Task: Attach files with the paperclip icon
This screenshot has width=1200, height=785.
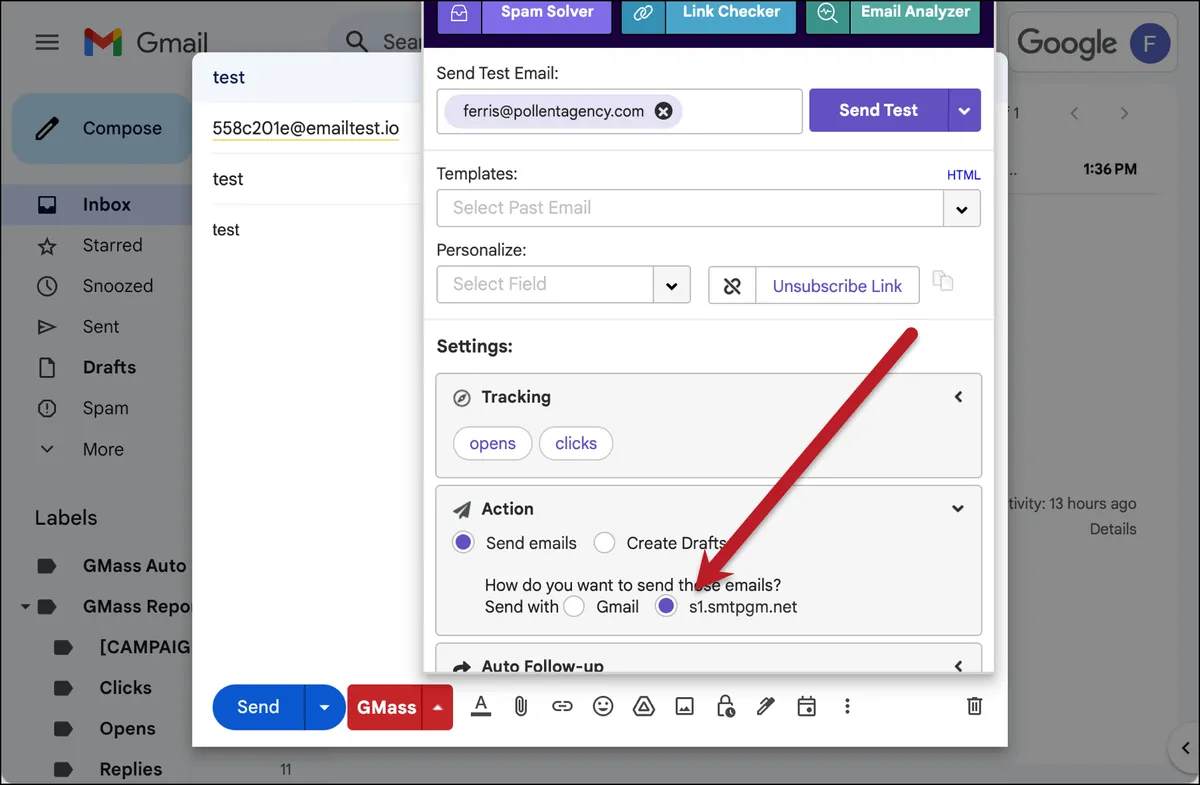Action: click(521, 706)
